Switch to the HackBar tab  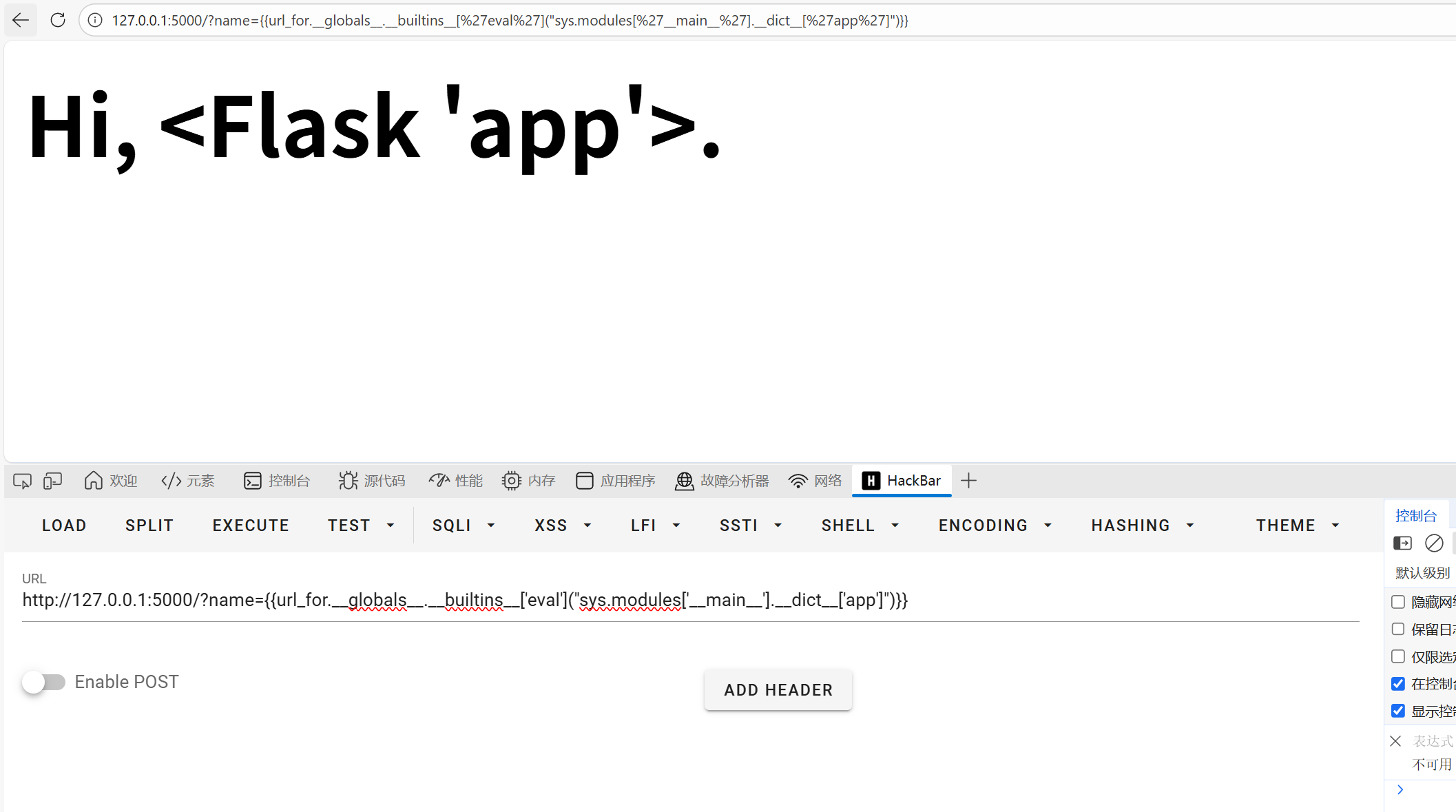[x=902, y=480]
